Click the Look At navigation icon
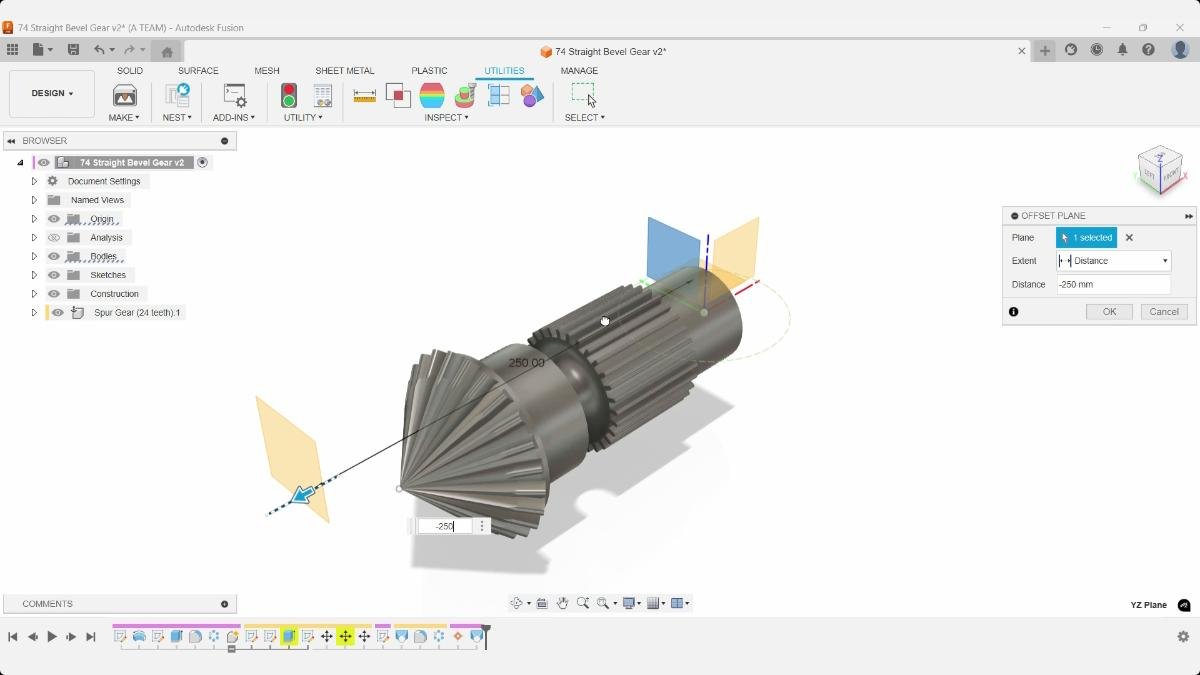Viewport: 1200px width, 675px height. (541, 603)
